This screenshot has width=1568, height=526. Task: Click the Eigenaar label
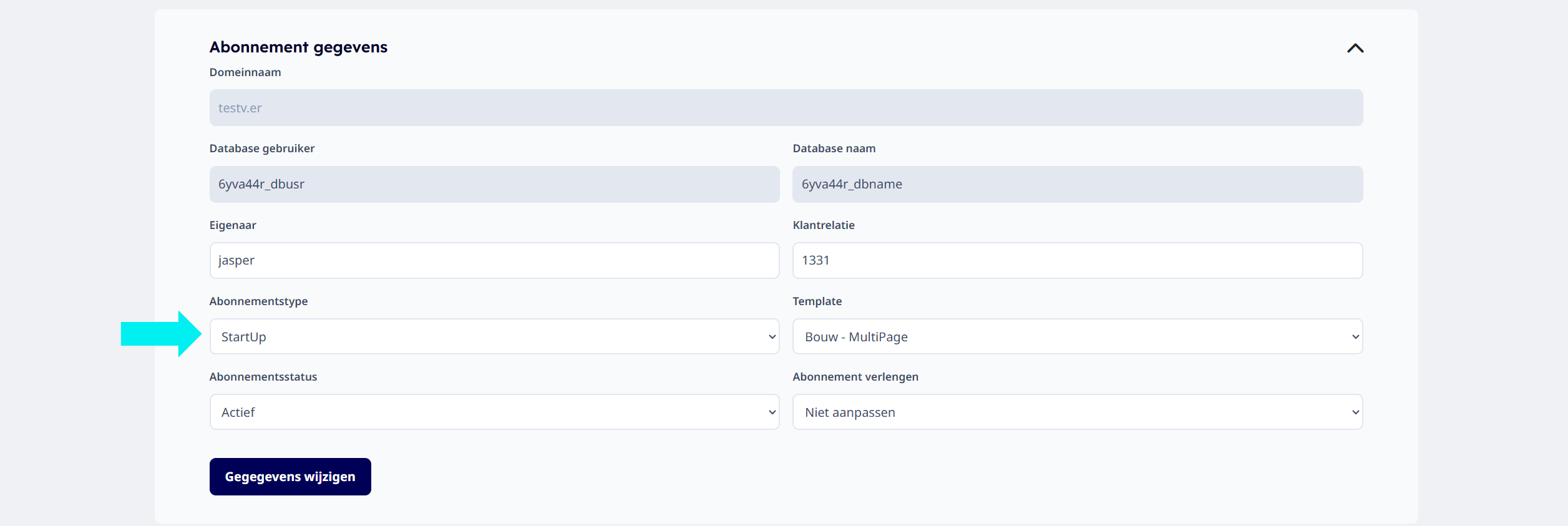tap(233, 225)
